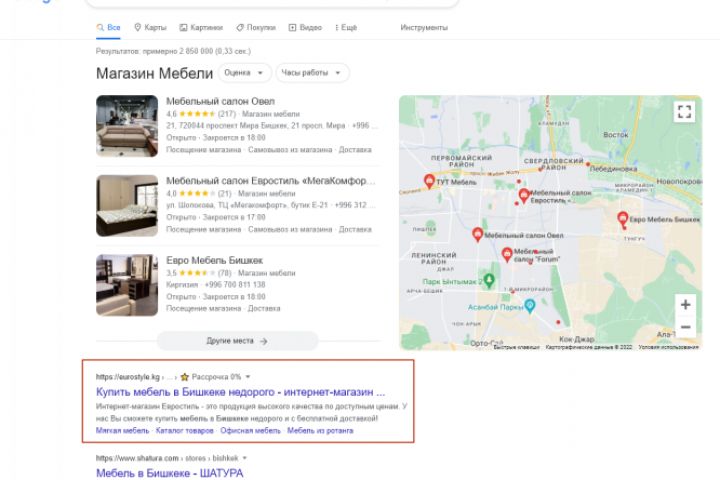
Task: Open eurostyle.kg result options dropdown arrow
Action: coord(248,377)
